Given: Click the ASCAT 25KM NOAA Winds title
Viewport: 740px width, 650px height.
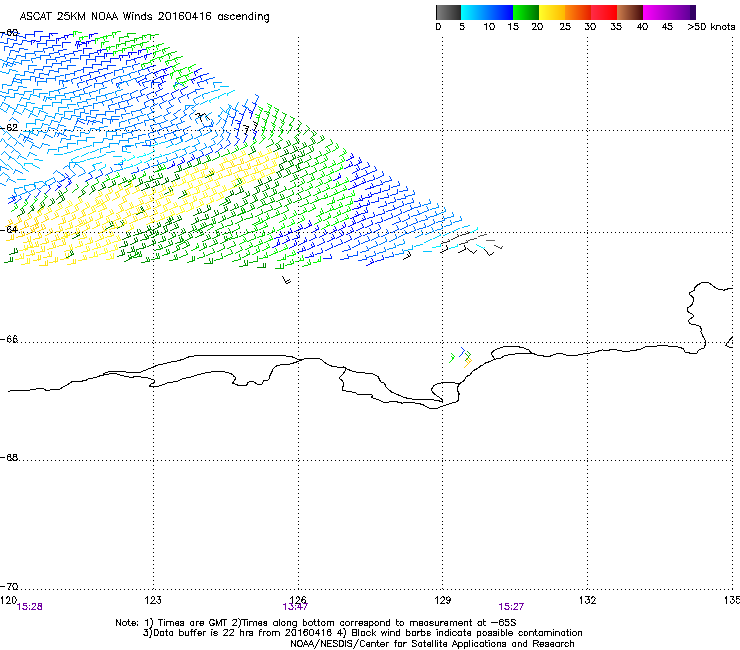Looking at the screenshot, I should click(144, 17).
